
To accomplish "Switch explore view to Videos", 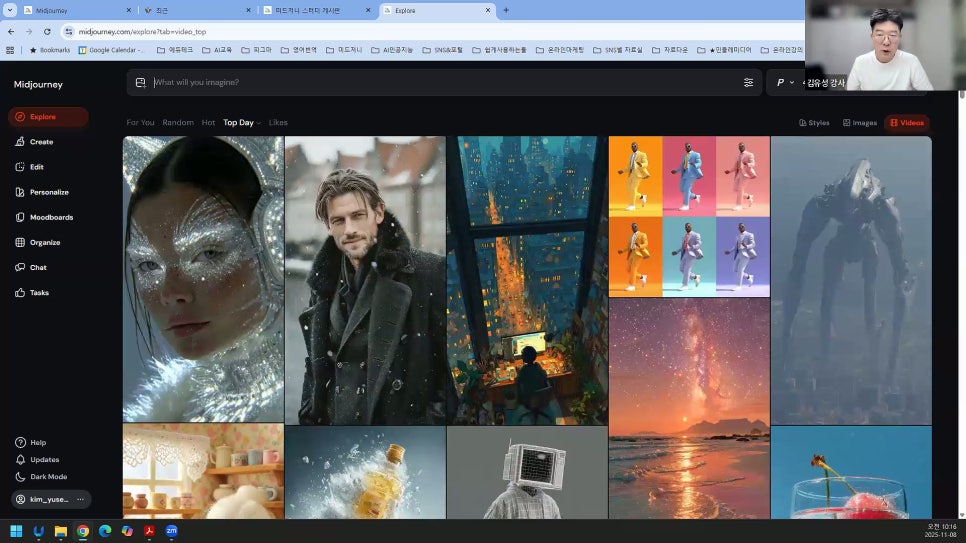I will coord(906,123).
